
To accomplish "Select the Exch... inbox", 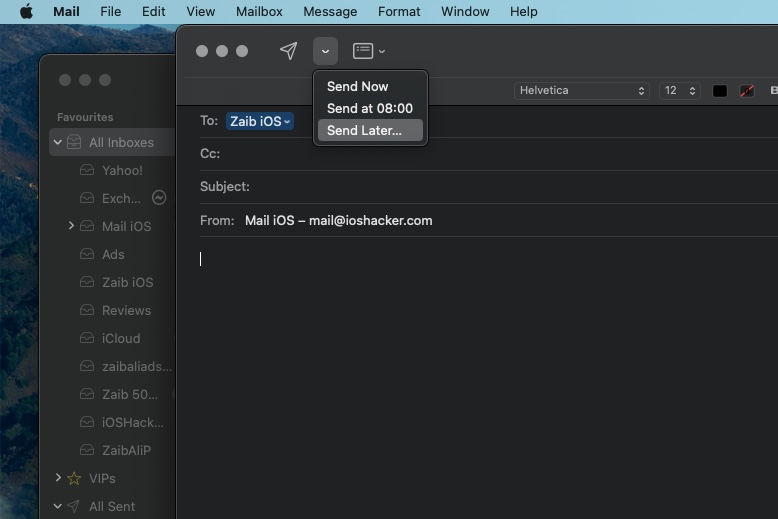I will tap(121, 198).
